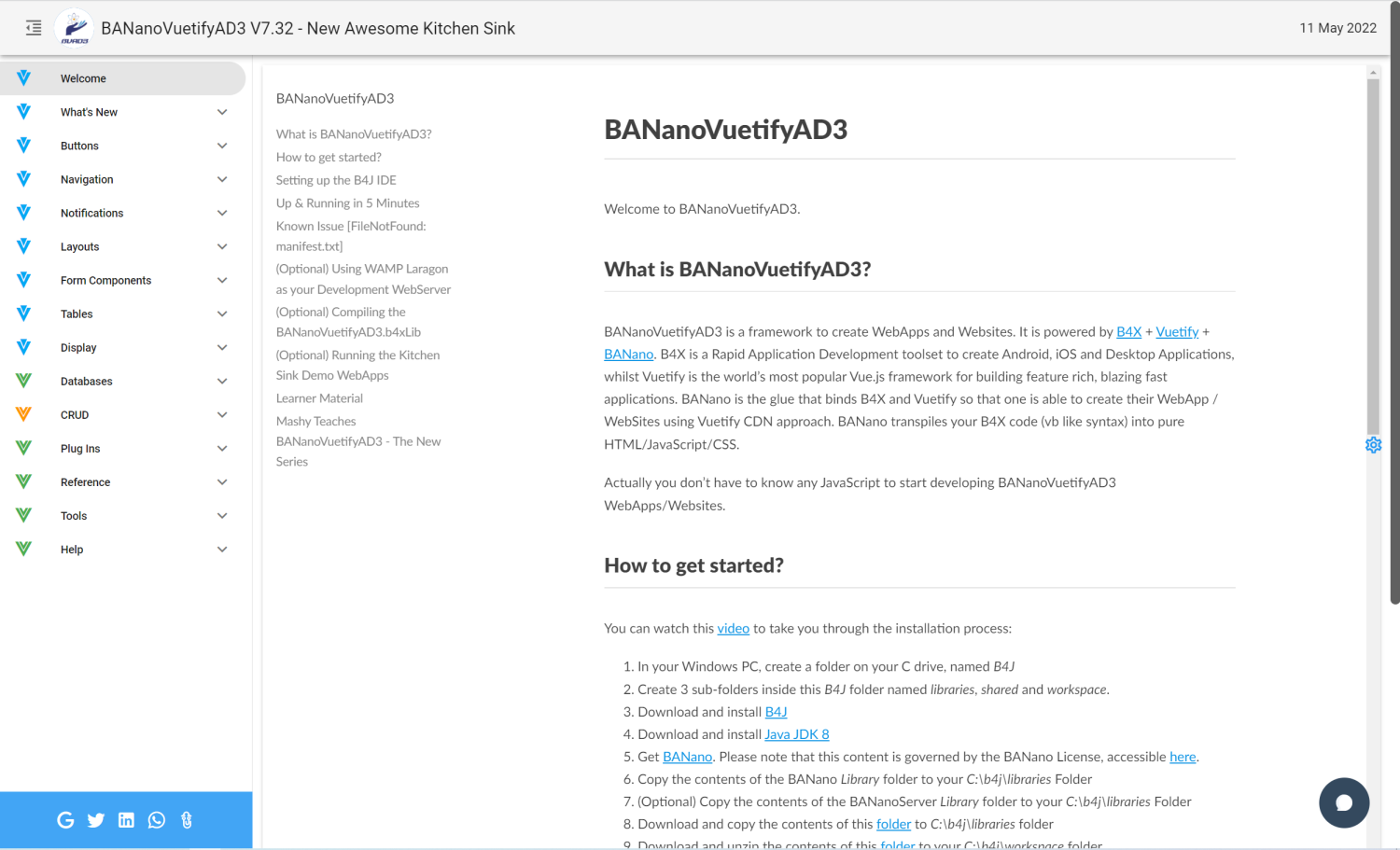Open the Google icon in the sidebar footer

65,820
